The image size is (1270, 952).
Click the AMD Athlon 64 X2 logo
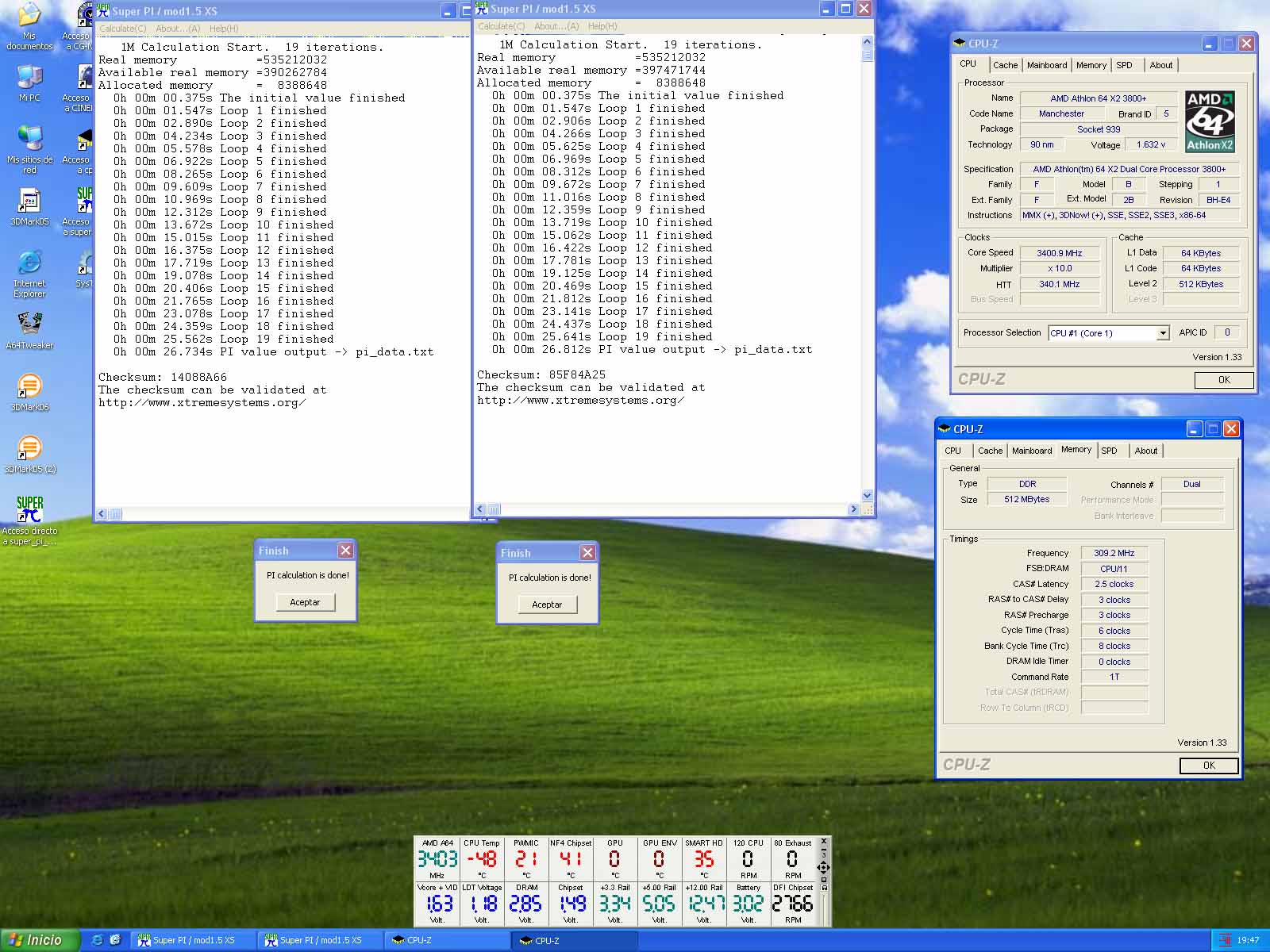(1209, 121)
